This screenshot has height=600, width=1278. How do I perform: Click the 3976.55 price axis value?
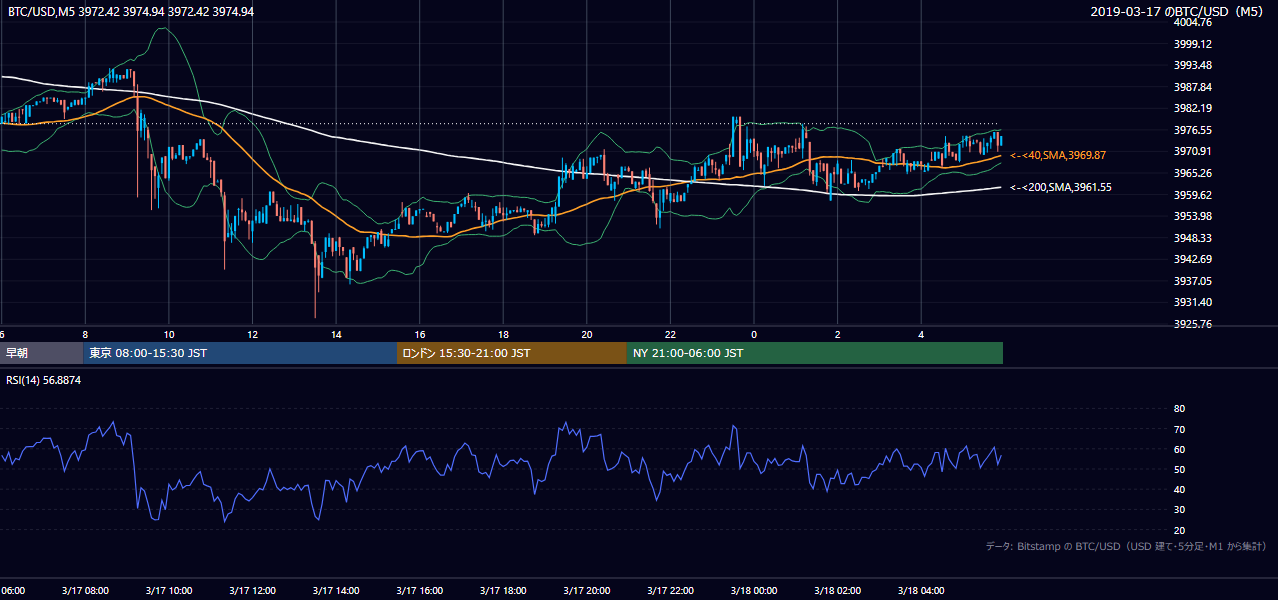tap(1193, 130)
